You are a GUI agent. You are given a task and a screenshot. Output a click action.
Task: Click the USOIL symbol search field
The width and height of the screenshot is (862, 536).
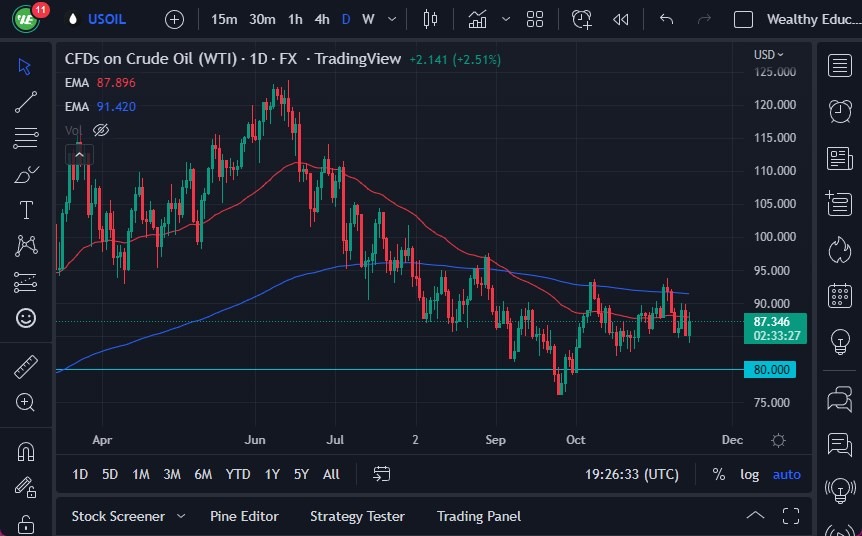(106, 19)
